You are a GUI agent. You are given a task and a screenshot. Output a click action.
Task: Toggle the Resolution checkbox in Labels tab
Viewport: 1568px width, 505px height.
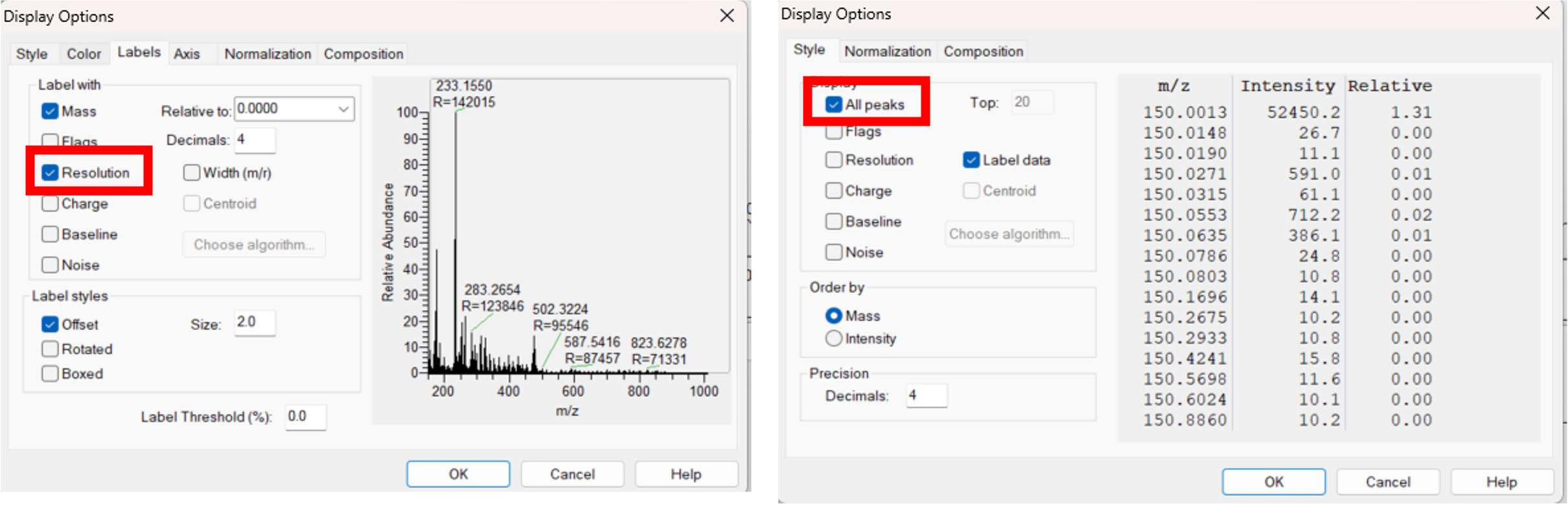pyautogui.click(x=50, y=173)
